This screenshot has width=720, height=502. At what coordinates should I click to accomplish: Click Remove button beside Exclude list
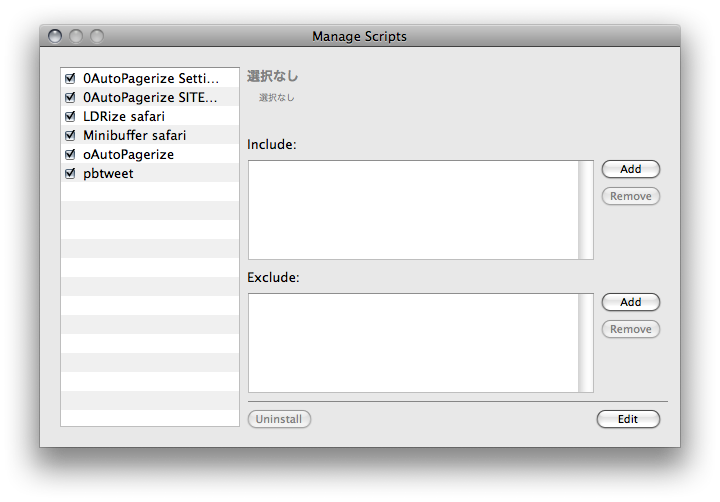coord(630,329)
